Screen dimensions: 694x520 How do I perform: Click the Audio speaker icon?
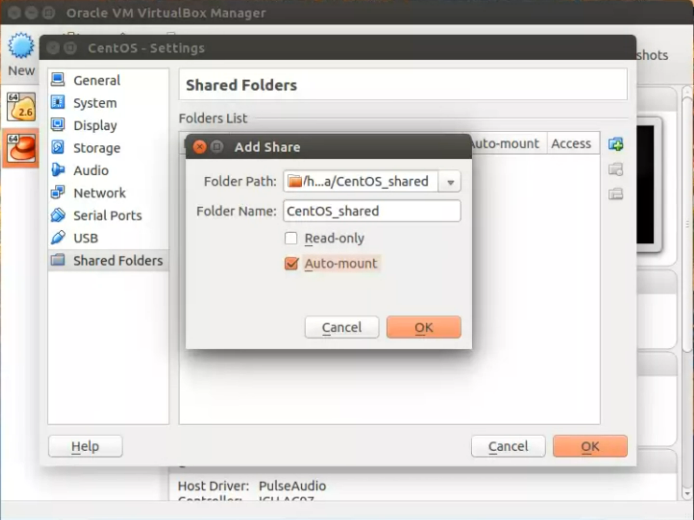click(58, 170)
